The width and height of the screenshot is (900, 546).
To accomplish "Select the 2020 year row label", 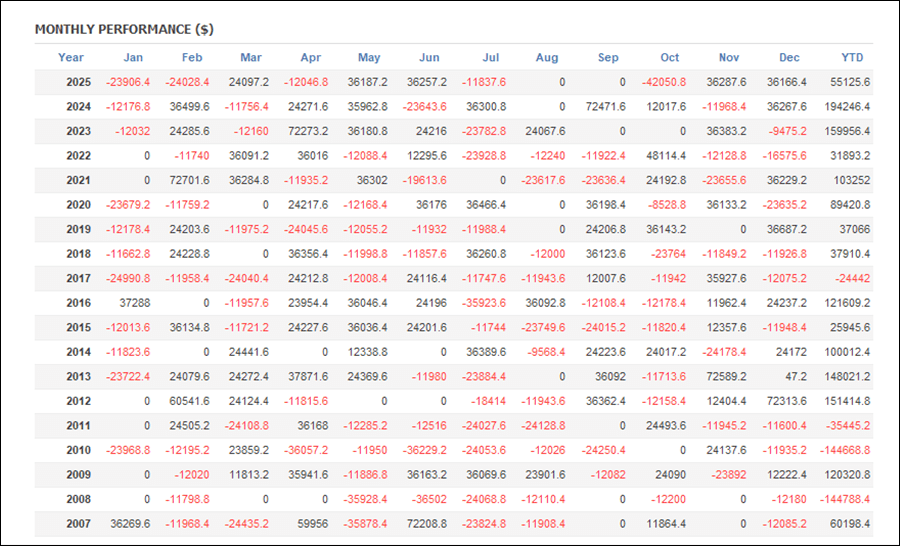I will (78, 204).
